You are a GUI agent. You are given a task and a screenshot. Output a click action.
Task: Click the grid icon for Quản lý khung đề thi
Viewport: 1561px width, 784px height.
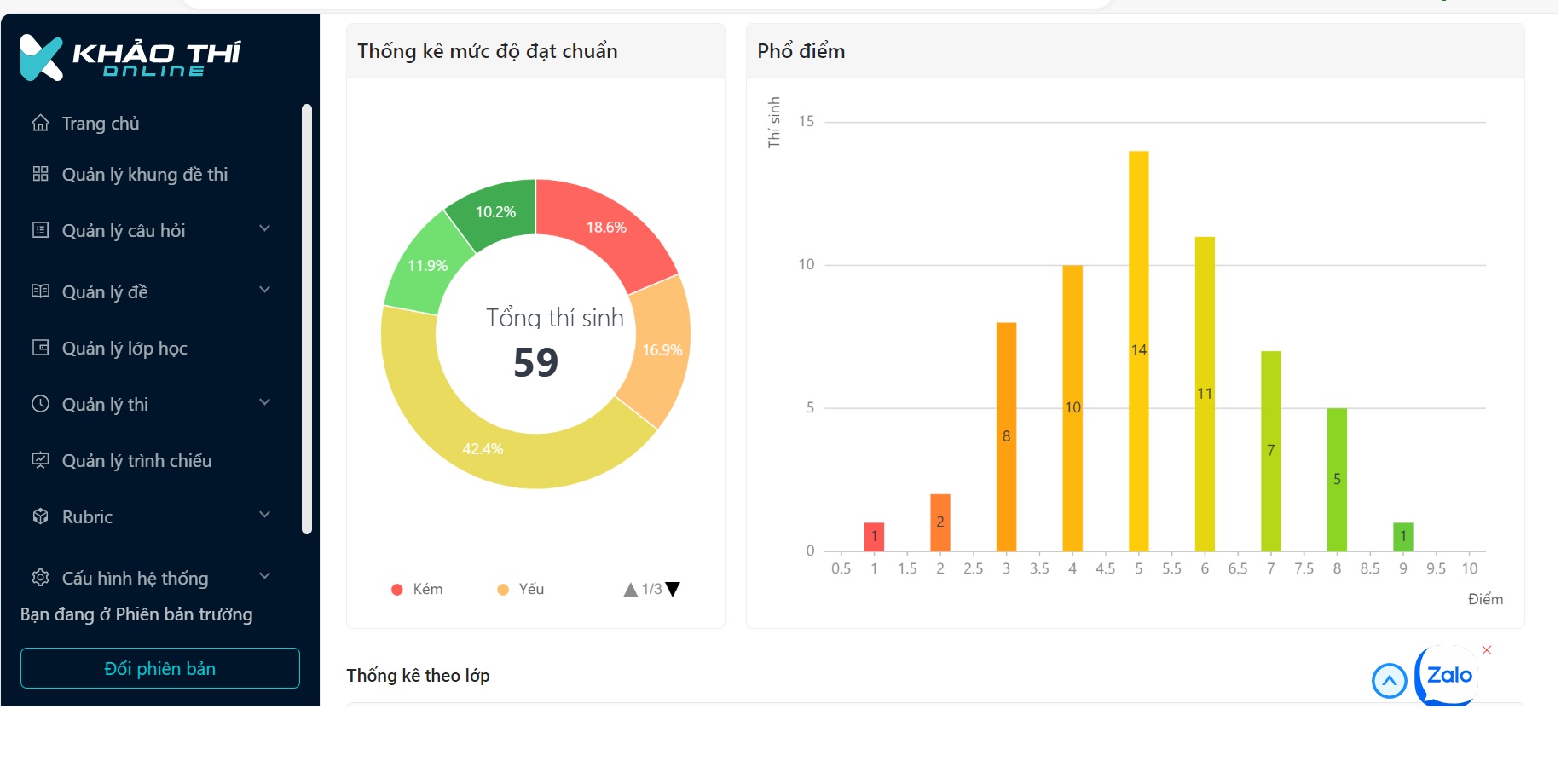tap(40, 174)
